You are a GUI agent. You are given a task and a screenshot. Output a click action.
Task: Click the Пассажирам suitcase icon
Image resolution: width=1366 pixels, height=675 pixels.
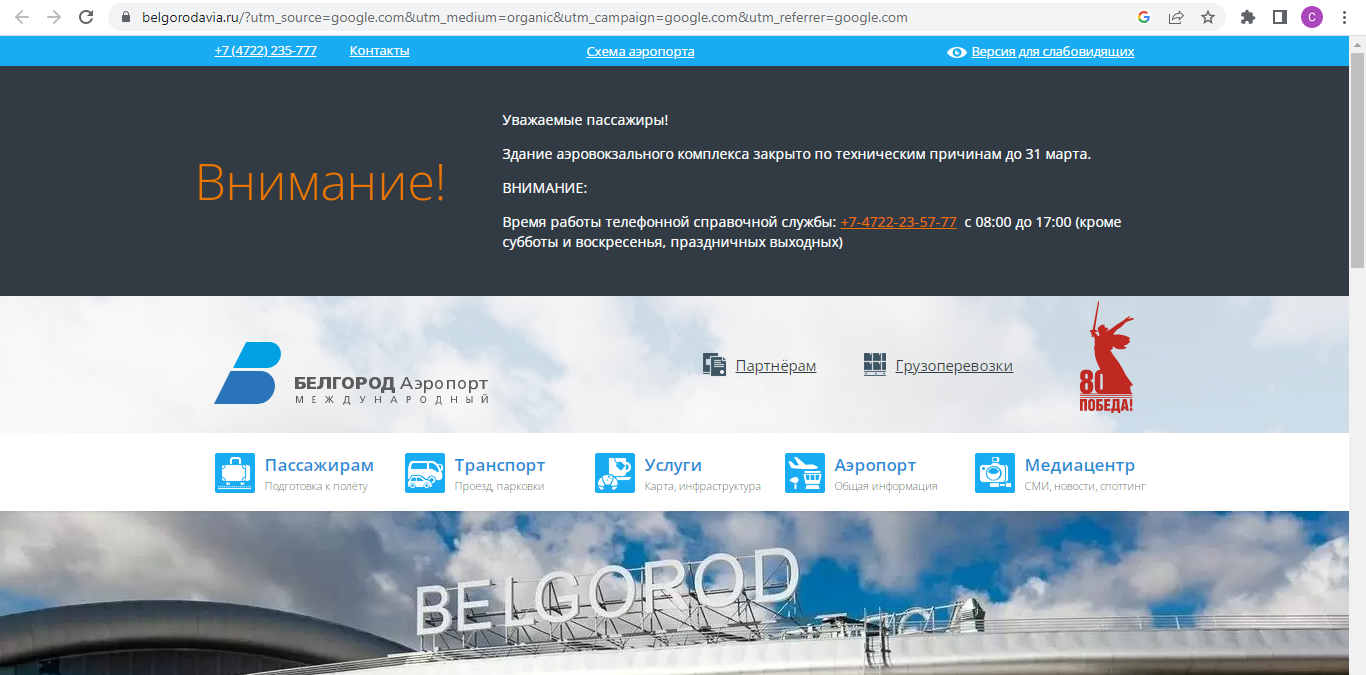pyautogui.click(x=235, y=473)
